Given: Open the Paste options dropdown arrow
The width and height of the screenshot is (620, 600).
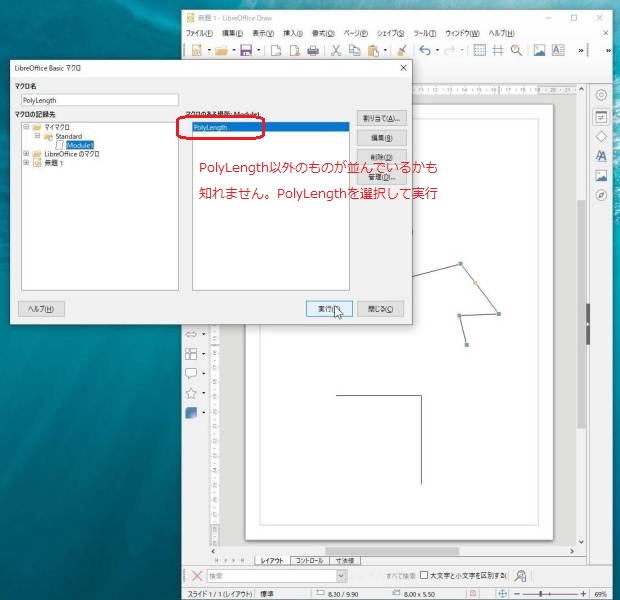Looking at the screenshot, I should click(x=385, y=50).
